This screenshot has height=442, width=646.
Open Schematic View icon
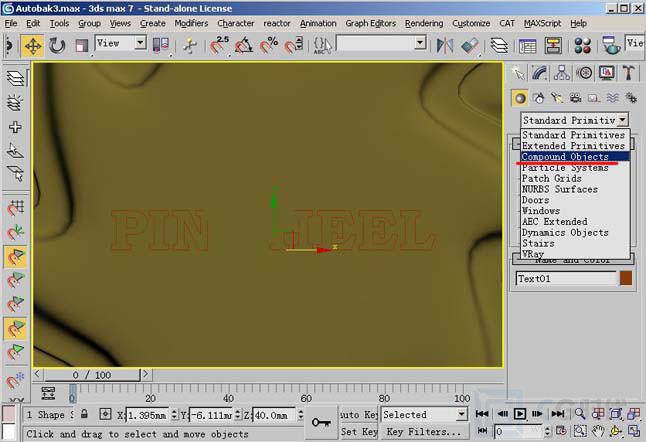553,45
